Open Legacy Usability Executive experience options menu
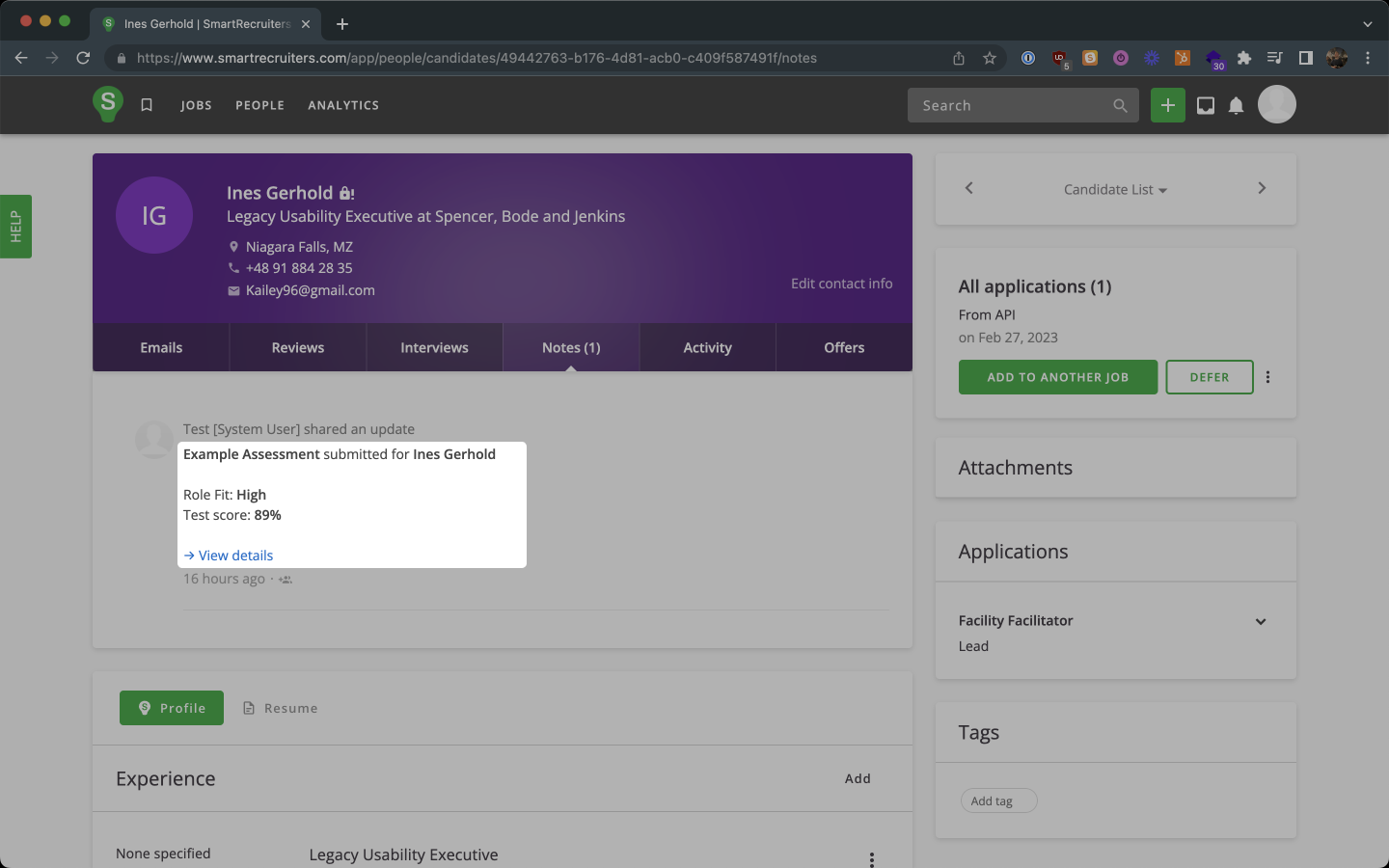 point(871,858)
